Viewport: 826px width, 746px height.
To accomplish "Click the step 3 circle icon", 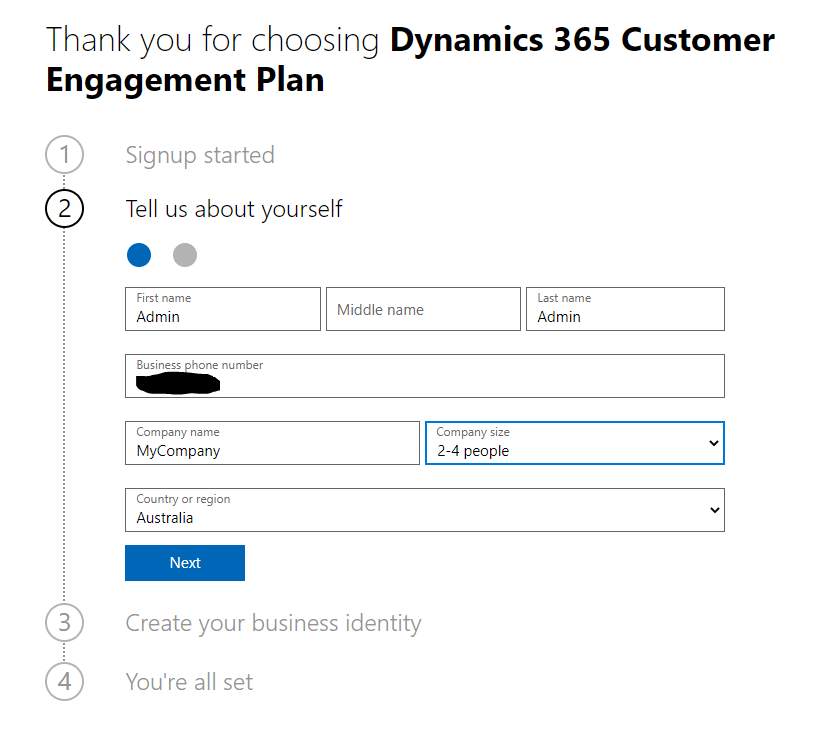I will pyautogui.click(x=65, y=623).
